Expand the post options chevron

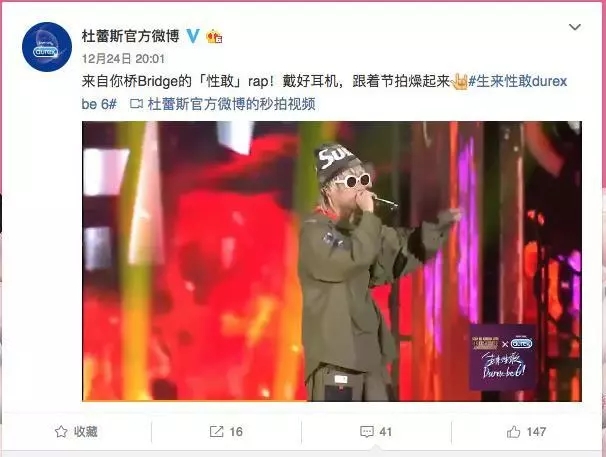pyautogui.click(x=575, y=27)
